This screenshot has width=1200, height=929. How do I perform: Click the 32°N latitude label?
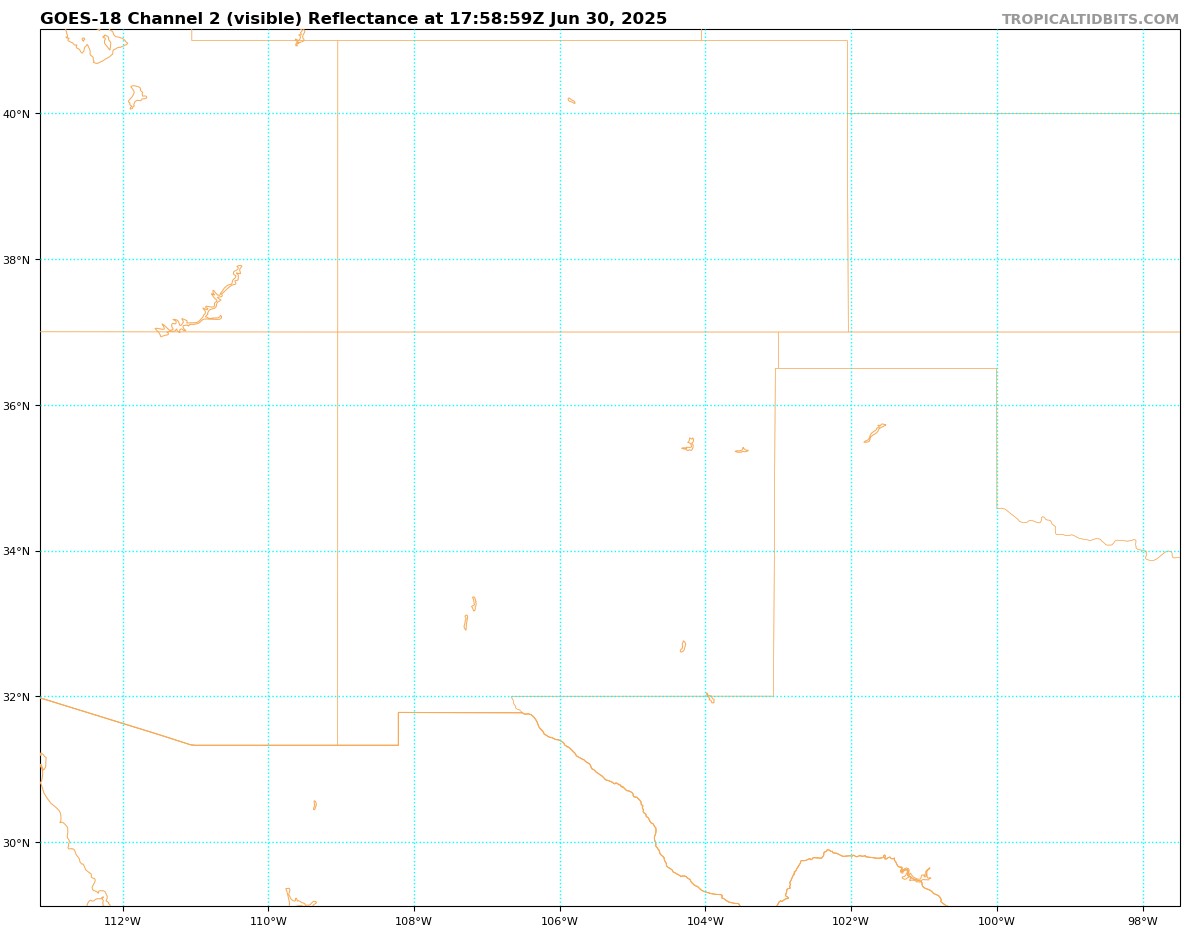pos(17,697)
